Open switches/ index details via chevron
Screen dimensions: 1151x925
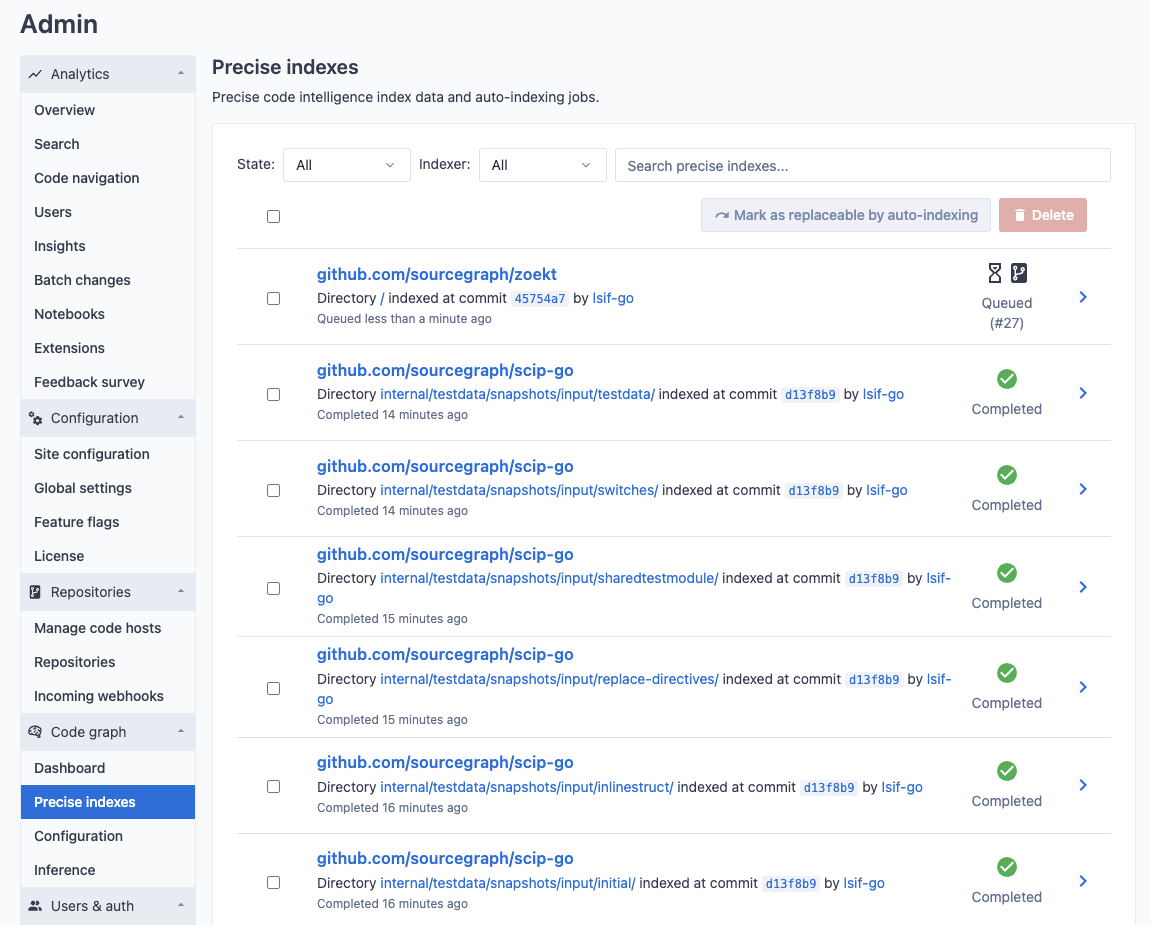pos(1083,490)
